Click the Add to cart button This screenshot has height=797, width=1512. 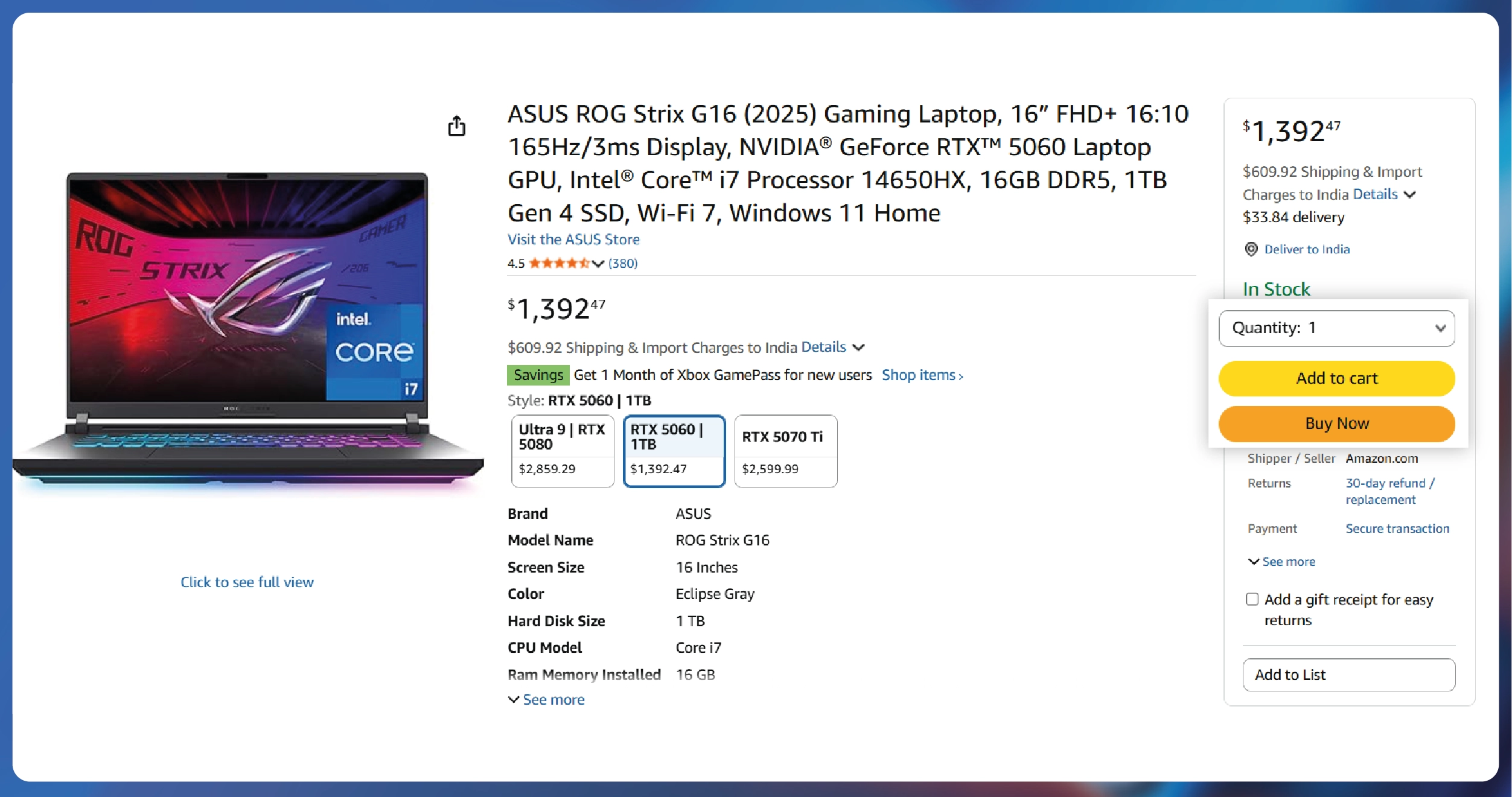(x=1336, y=378)
